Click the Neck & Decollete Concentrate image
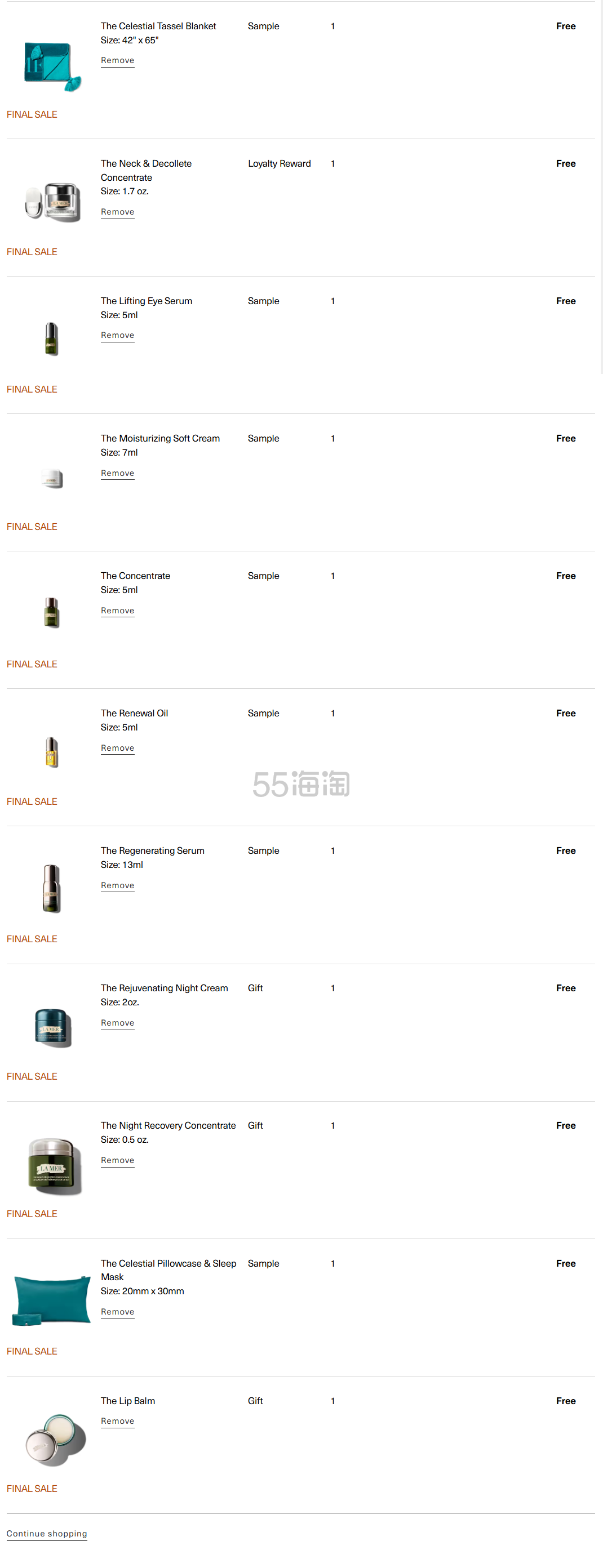603x1568 pixels. tap(52, 203)
